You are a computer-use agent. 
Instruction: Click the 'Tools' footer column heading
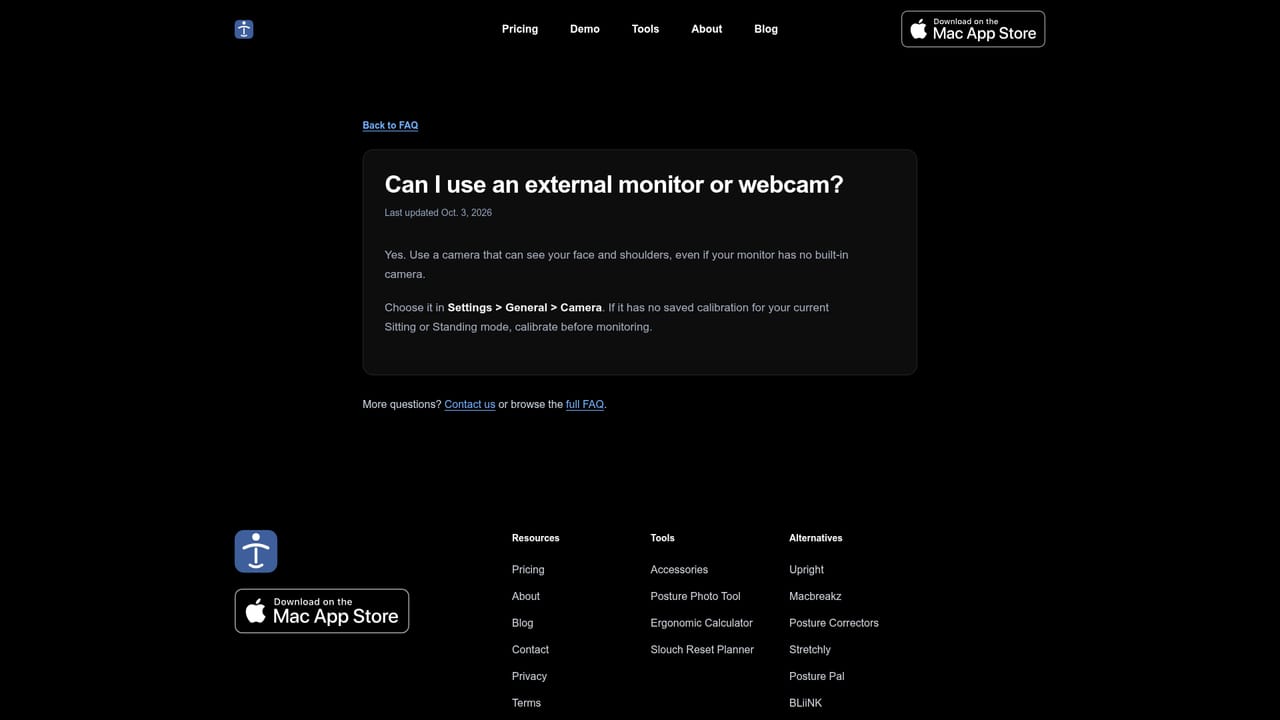click(x=662, y=538)
